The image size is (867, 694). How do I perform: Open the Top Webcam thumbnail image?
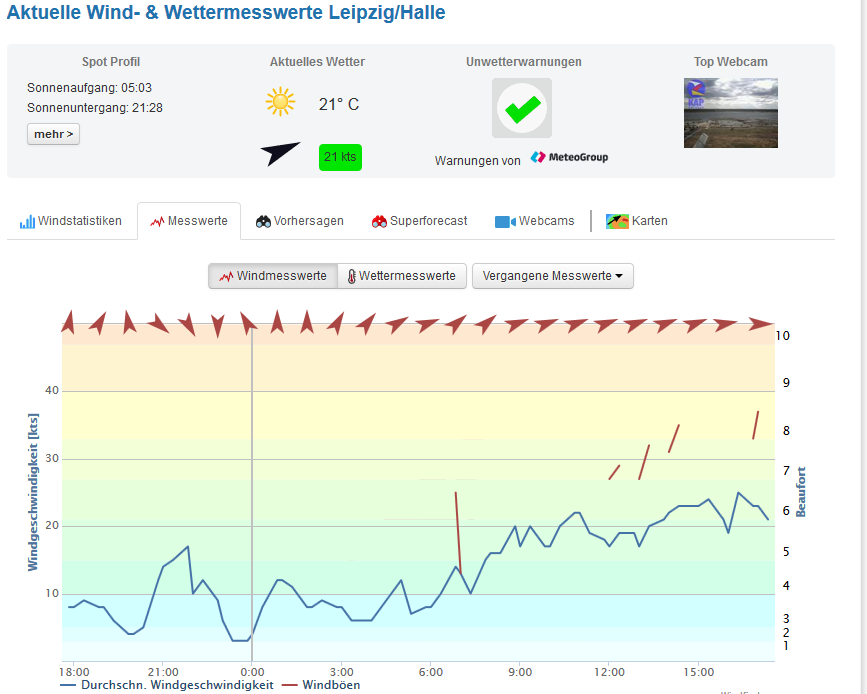coord(730,113)
